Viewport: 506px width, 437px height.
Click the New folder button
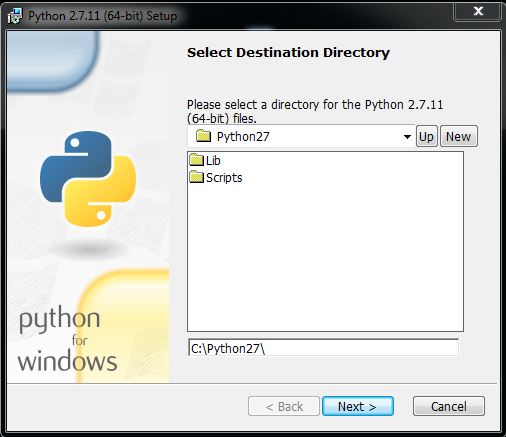coord(459,136)
